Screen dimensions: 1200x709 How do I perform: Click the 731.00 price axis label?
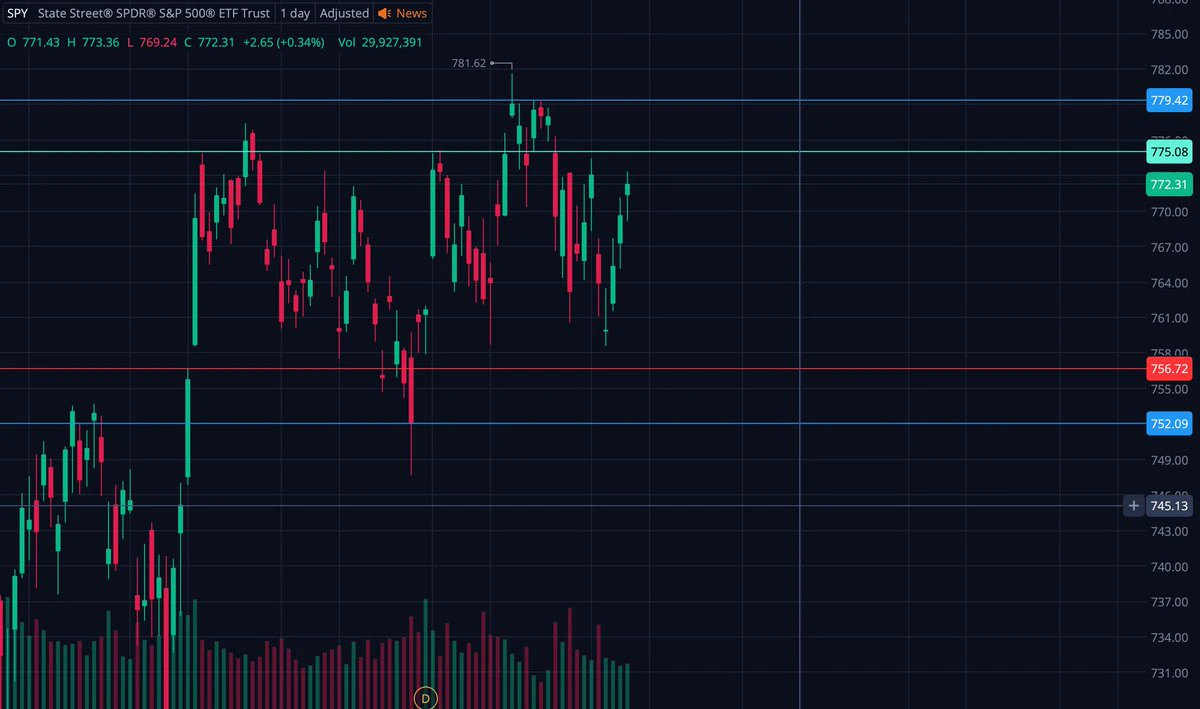point(1169,673)
